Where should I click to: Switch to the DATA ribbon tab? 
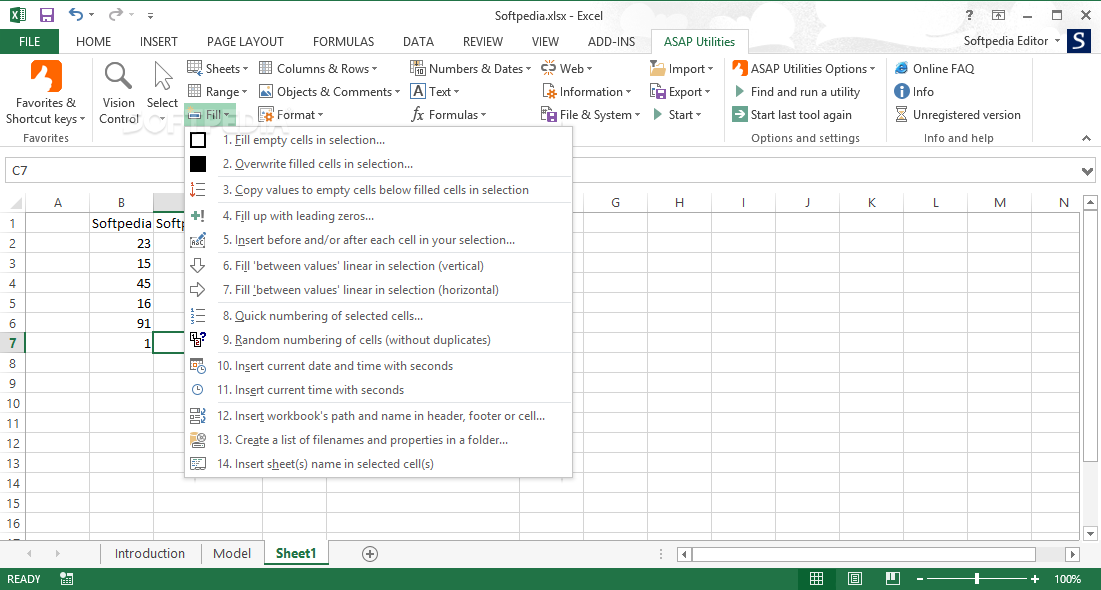coord(418,41)
